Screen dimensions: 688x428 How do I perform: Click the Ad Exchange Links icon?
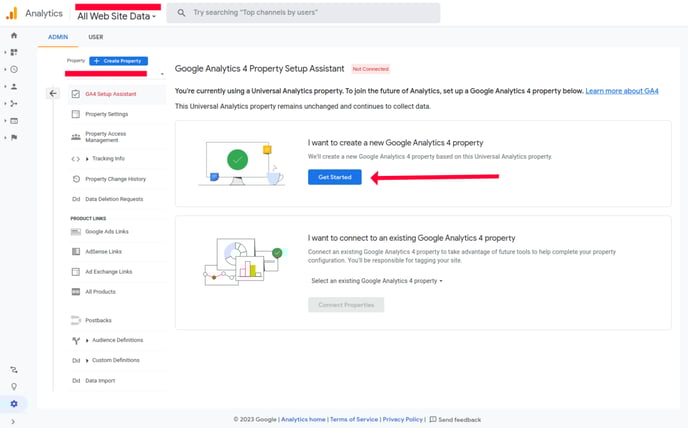(x=75, y=272)
